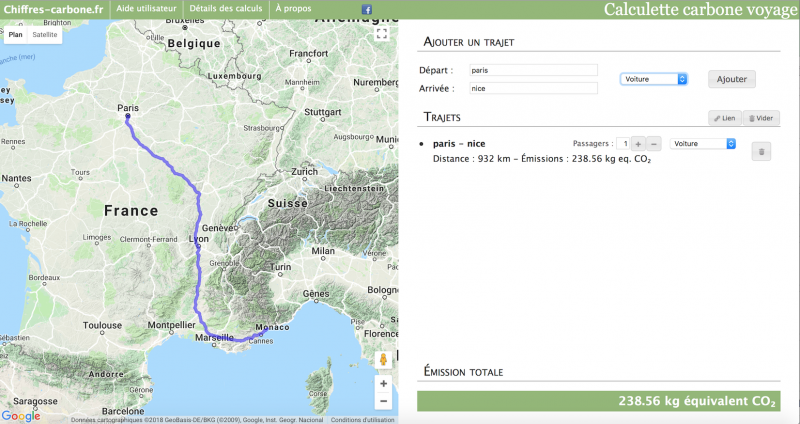The image size is (800, 424).
Task: Delete the paris - nice trip
Action: (761, 152)
